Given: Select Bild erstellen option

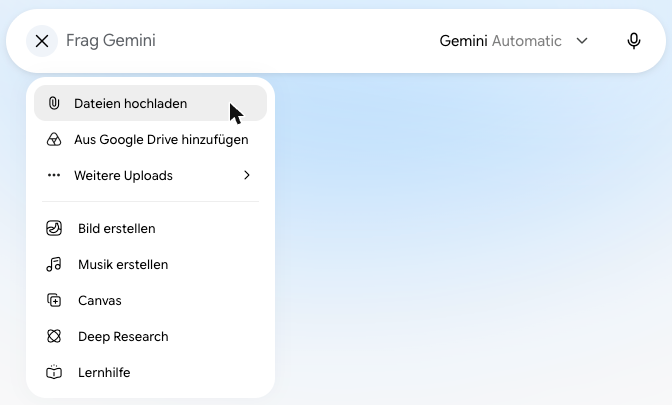Looking at the screenshot, I should (x=150, y=228).
